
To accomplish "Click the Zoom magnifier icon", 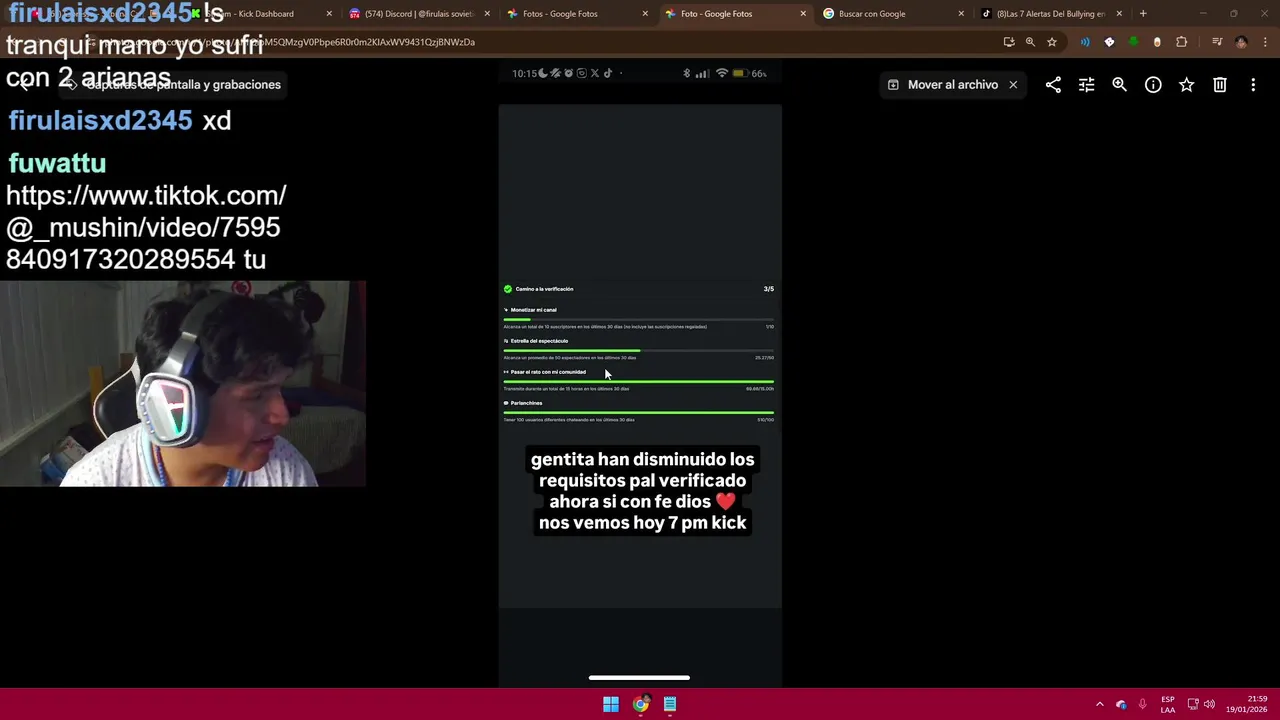I will pyautogui.click(x=1120, y=85).
